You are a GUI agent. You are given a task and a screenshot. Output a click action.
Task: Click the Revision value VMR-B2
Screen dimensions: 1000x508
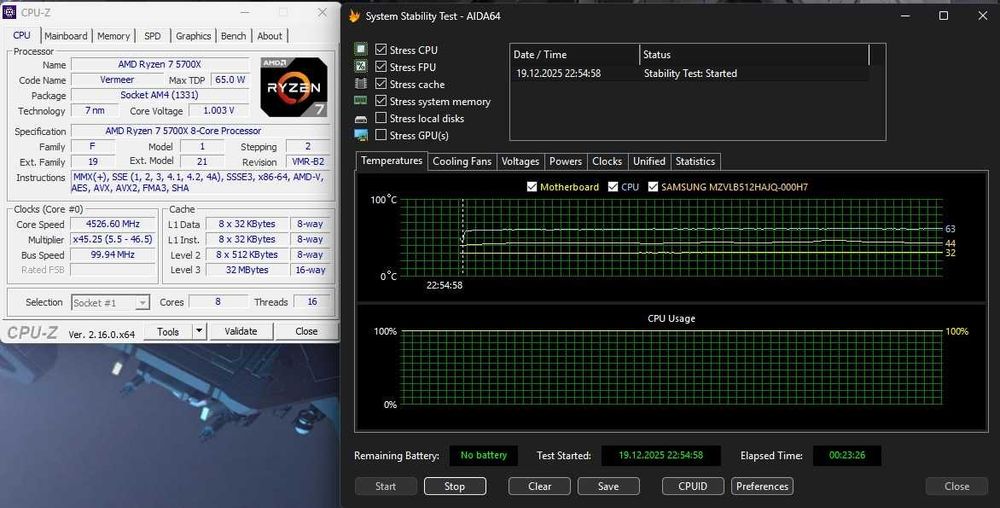click(x=308, y=161)
